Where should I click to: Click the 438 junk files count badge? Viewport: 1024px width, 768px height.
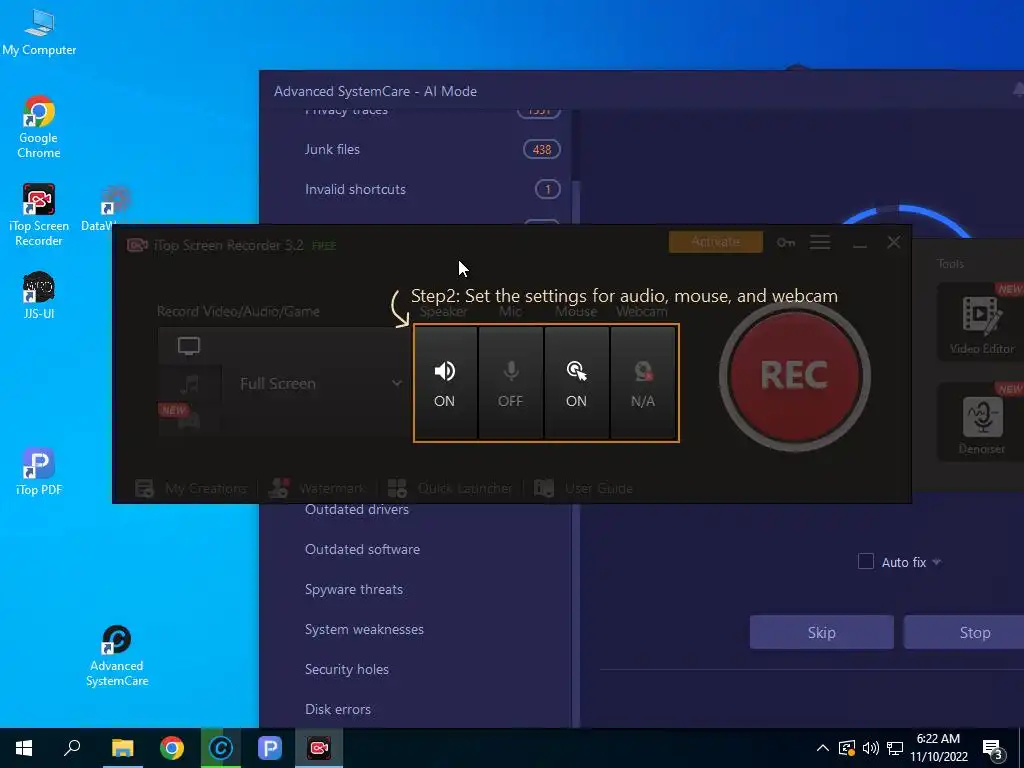542,150
